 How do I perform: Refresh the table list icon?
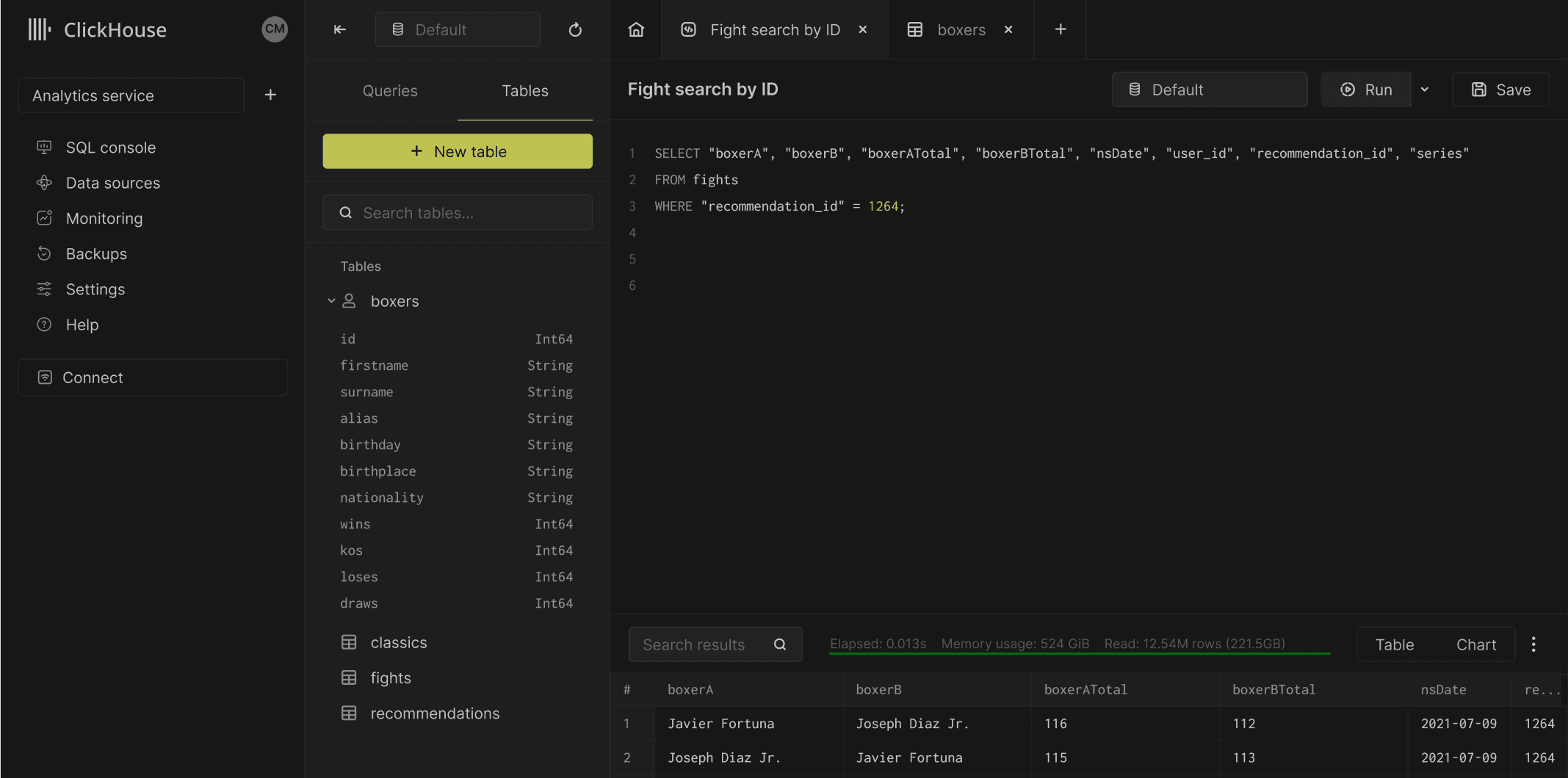575,29
